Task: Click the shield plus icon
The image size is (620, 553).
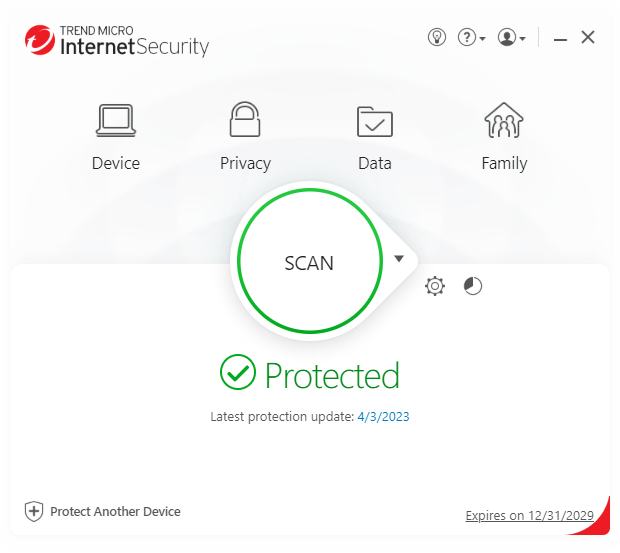Action: pyautogui.click(x=34, y=511)
